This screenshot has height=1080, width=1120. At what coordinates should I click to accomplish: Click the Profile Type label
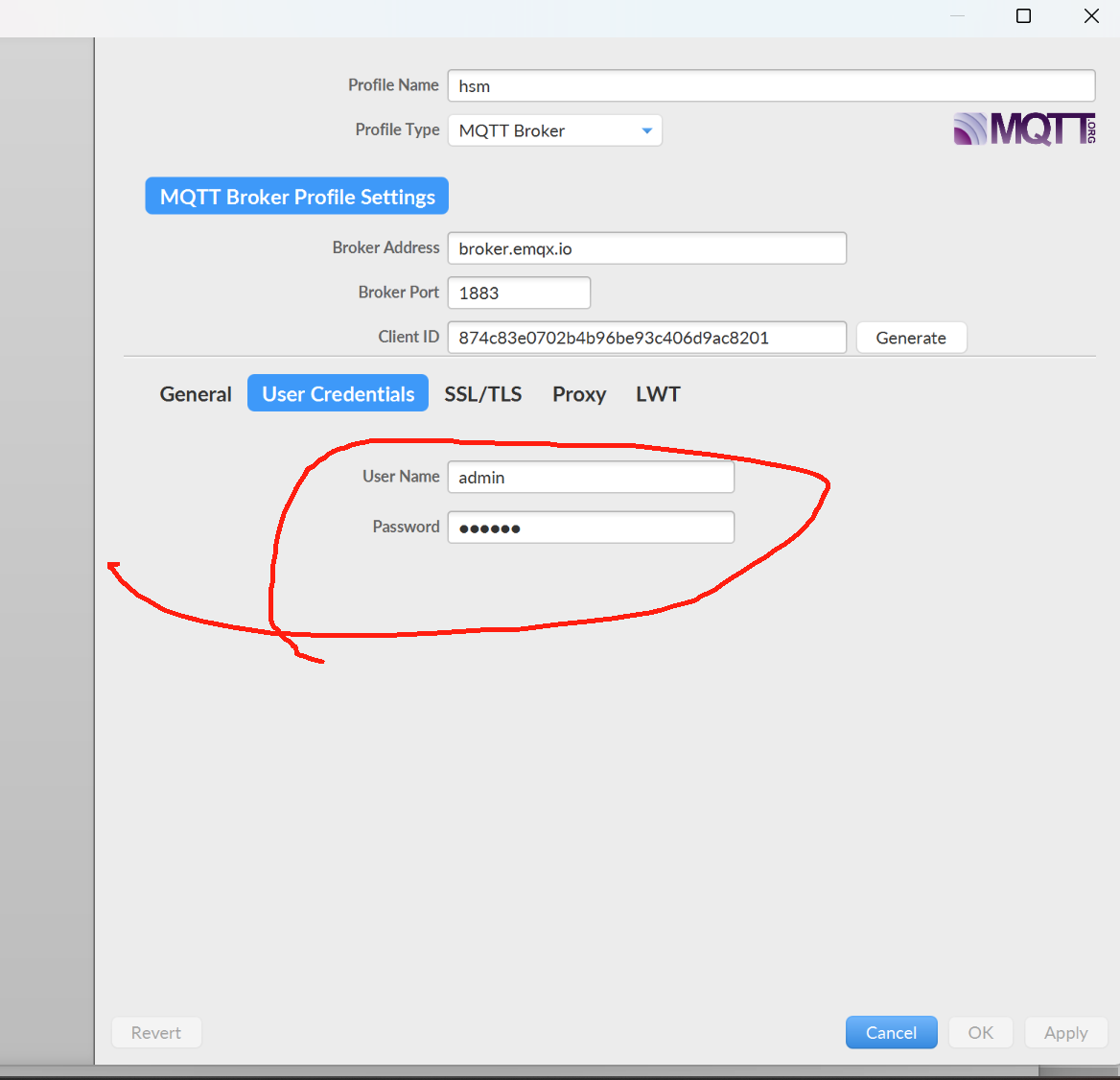coord(397,129)
